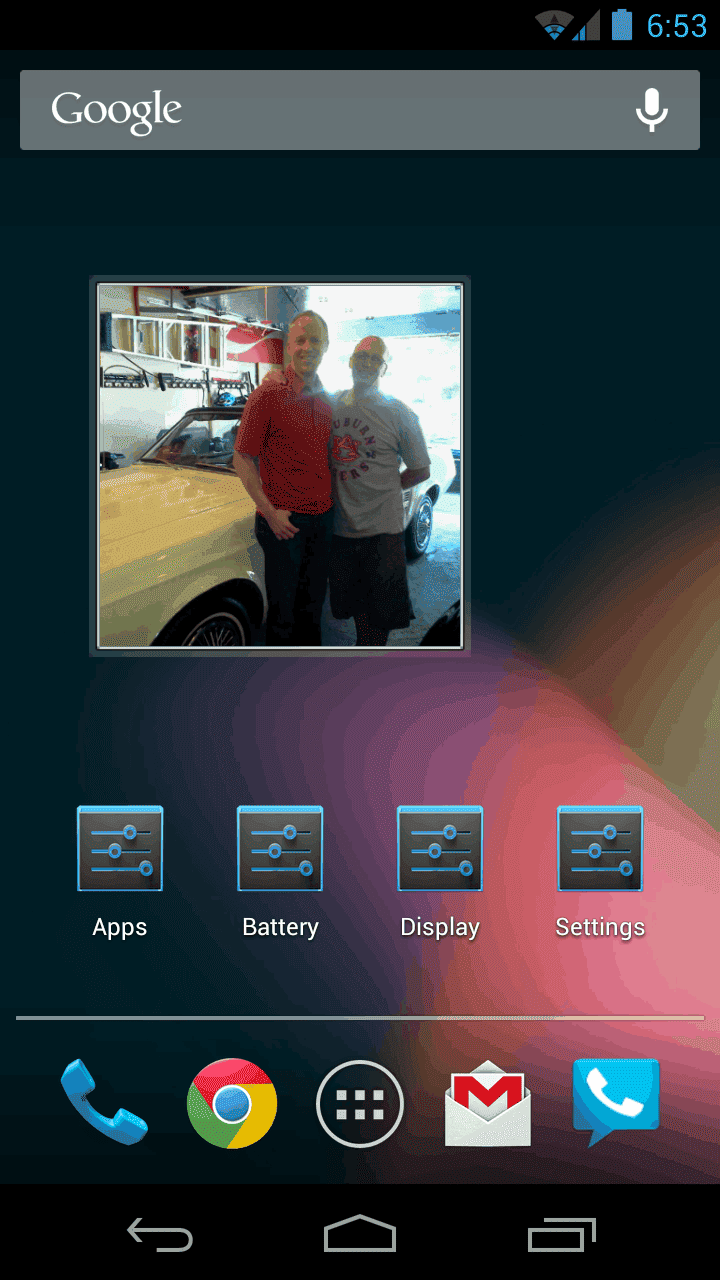720x1280 pixels.
Task: Open the Gmail app
Action: [x=488, y=1104]
